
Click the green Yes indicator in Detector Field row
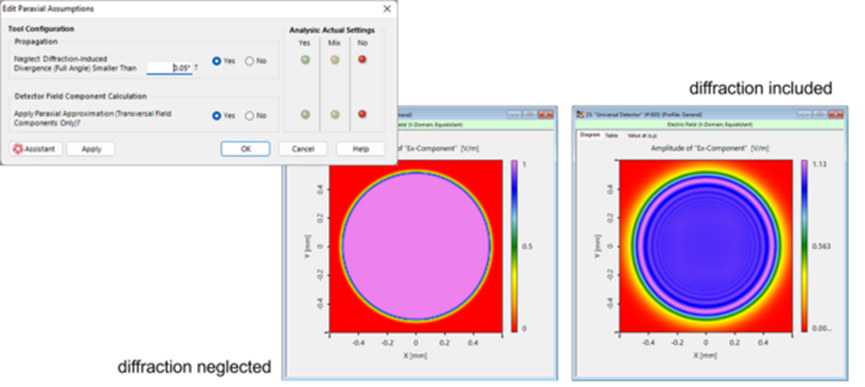tap(305, 114)
